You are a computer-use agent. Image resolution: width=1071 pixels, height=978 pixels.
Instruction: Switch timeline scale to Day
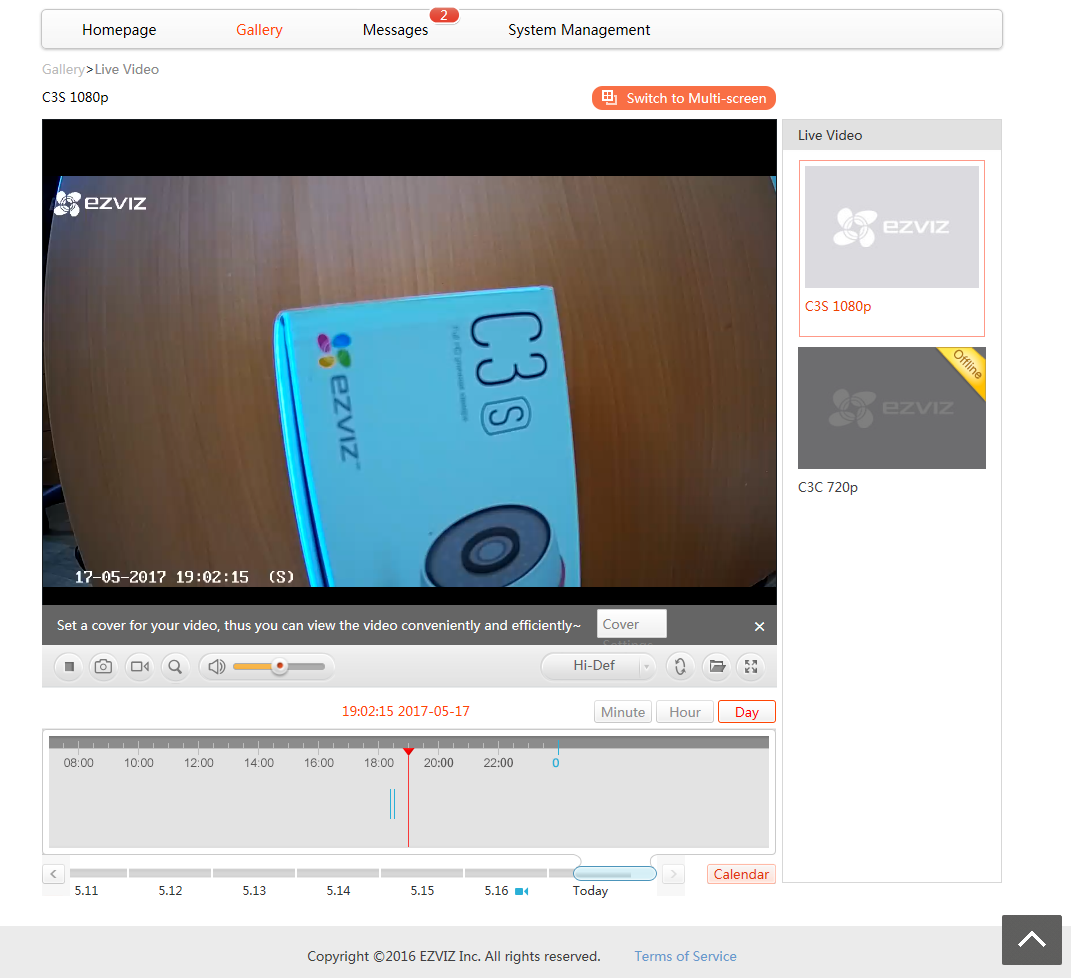(747, 712)
